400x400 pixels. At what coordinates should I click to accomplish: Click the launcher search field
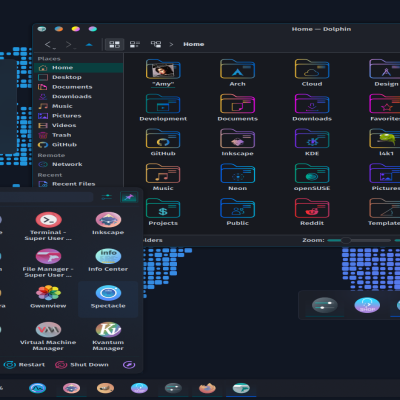pyautogui.click(x=46, y=197)
